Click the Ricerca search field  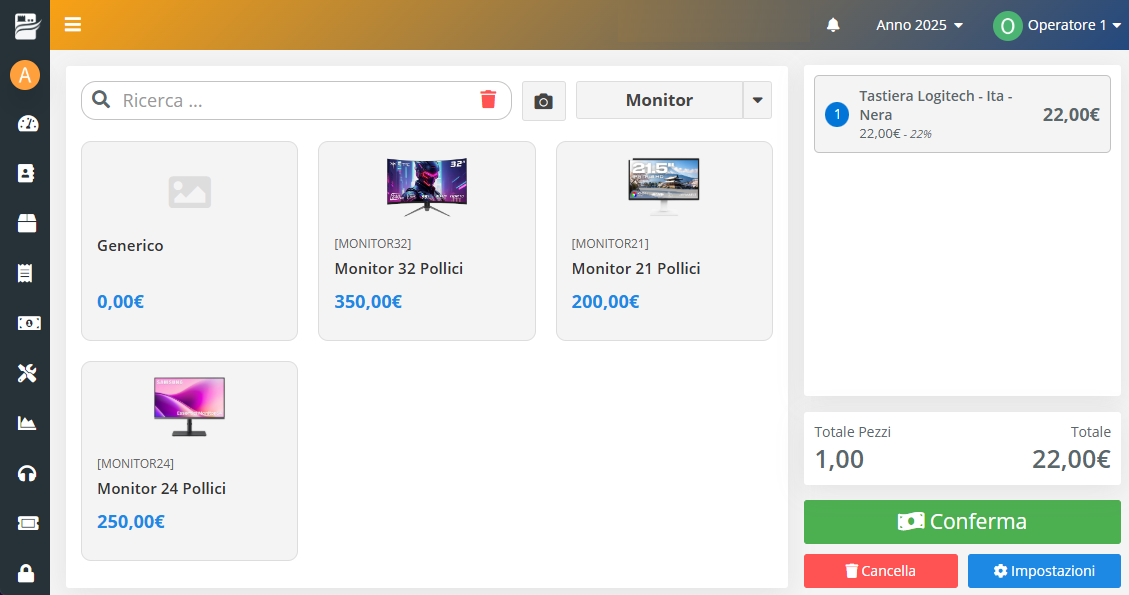coord(295,100)
